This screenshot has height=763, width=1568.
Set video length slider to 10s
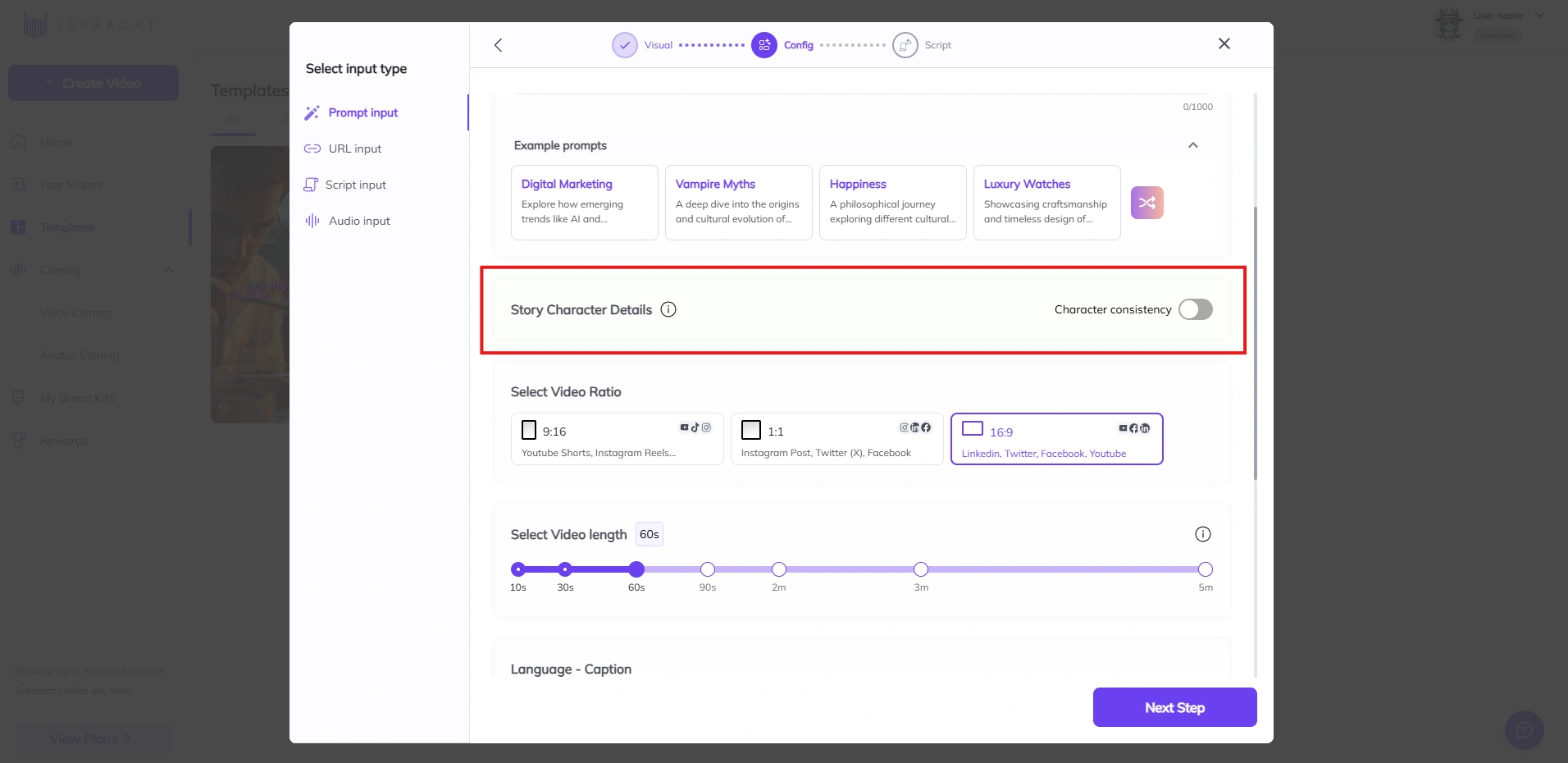point(518,569)
